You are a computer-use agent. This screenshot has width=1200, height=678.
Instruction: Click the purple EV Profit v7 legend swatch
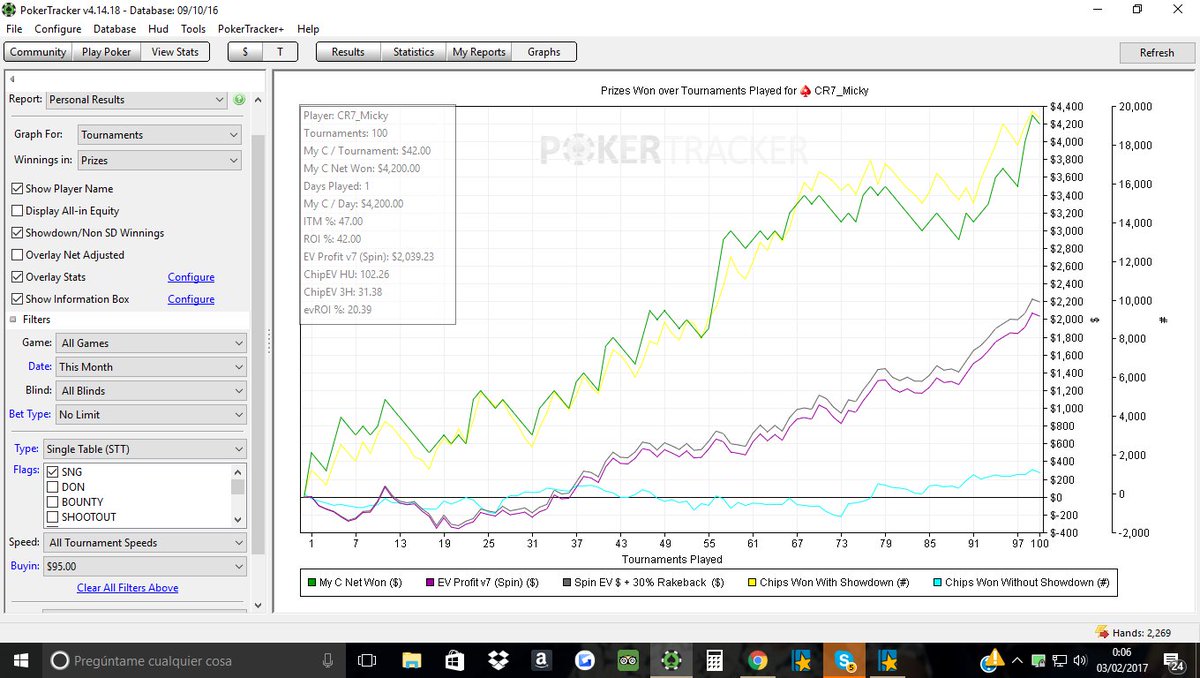pyautogui.click(x=431, y=582)
